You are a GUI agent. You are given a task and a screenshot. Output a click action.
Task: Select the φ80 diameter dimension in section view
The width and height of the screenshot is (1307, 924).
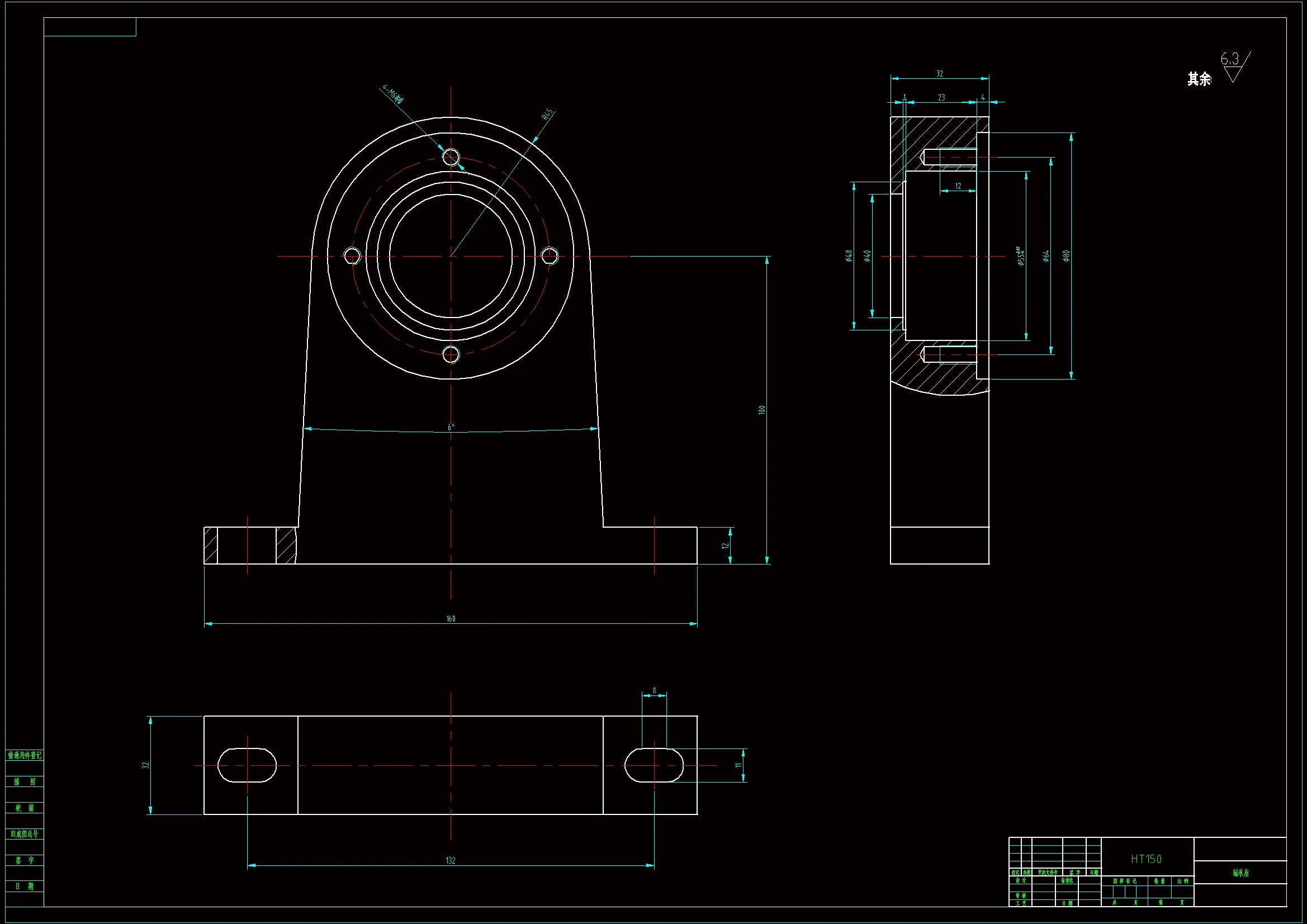(x=1066, y=255)
